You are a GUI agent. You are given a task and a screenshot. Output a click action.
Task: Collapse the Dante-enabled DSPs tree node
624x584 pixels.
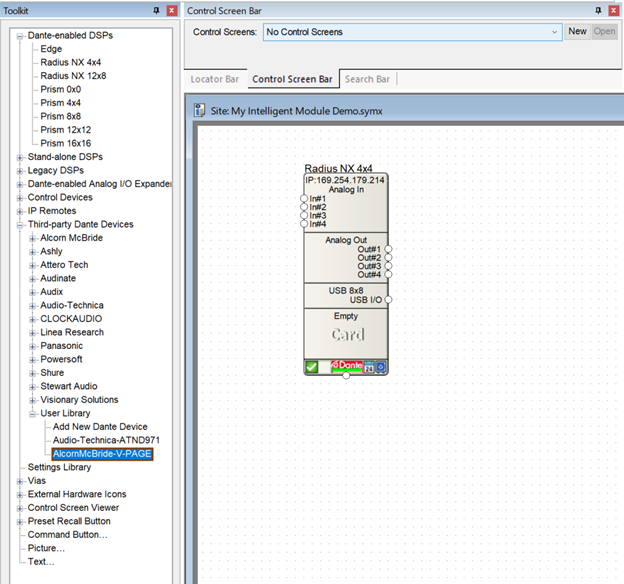pyautogui.click(x=20, y=36)
